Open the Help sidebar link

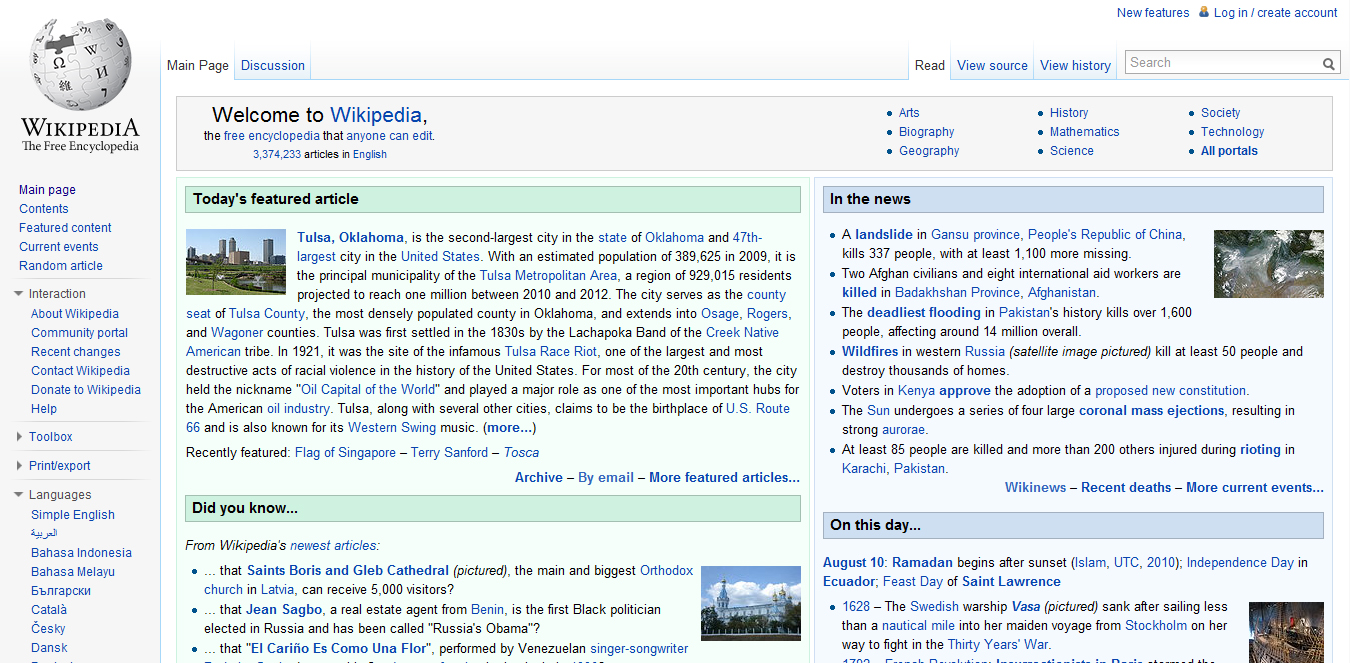(x=44, y=409)
